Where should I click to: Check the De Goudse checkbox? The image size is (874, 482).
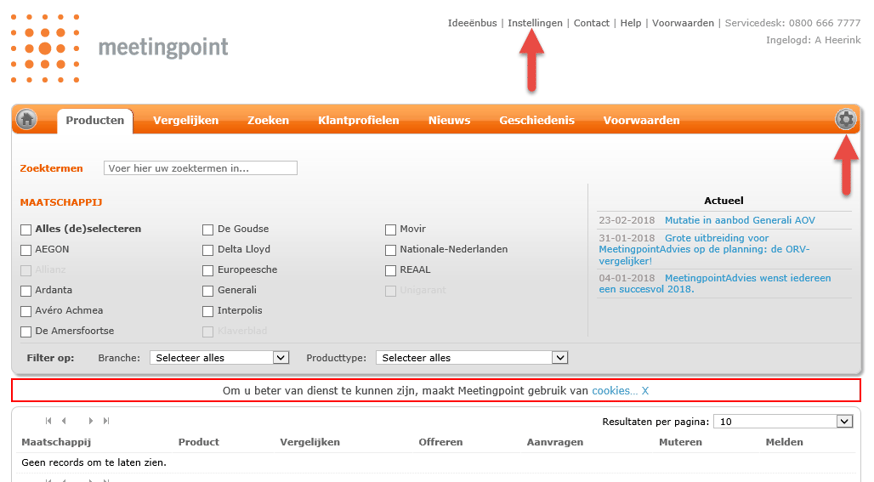(208, 230)
